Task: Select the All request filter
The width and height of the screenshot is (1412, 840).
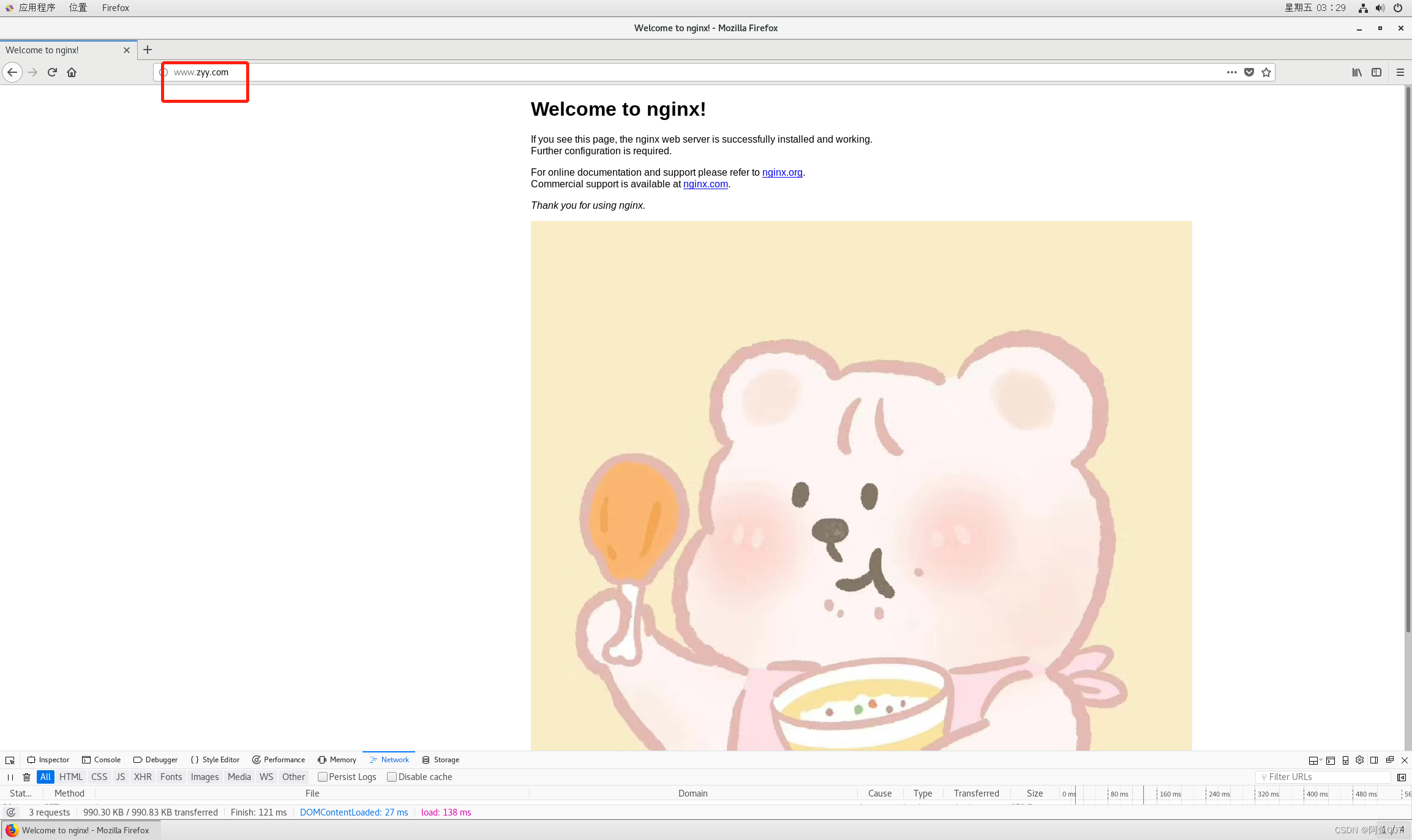Action: (45, 777)
